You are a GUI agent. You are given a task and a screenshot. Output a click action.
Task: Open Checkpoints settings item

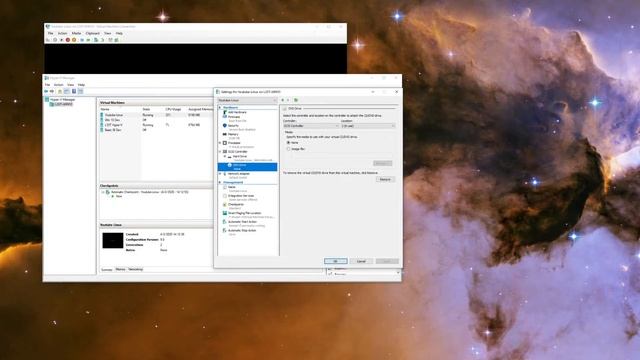[236, 204]
